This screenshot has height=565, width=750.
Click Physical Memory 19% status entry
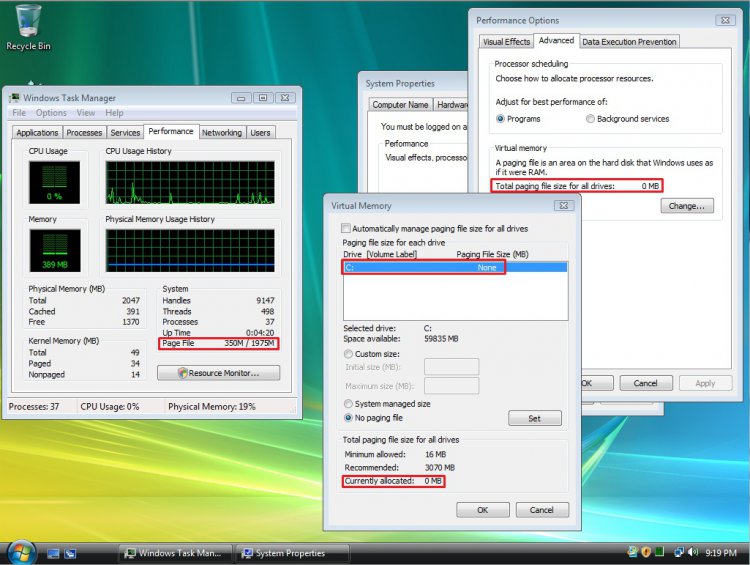tap(212, 407)
